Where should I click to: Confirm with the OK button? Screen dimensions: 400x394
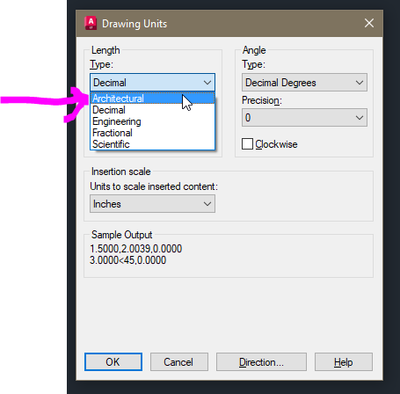[x=113, y=362]
